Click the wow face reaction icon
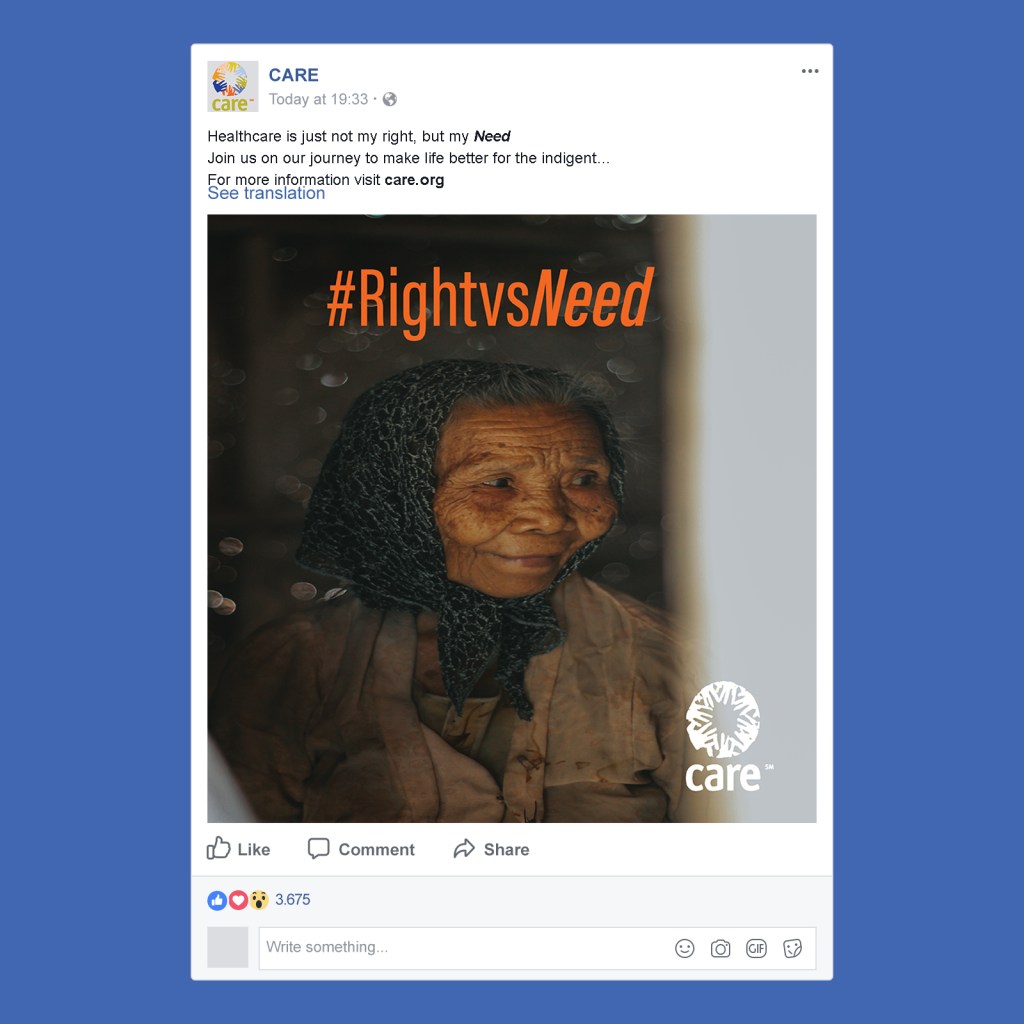1024x1024 pixels. pyautogui.click(x=259, y=900)
